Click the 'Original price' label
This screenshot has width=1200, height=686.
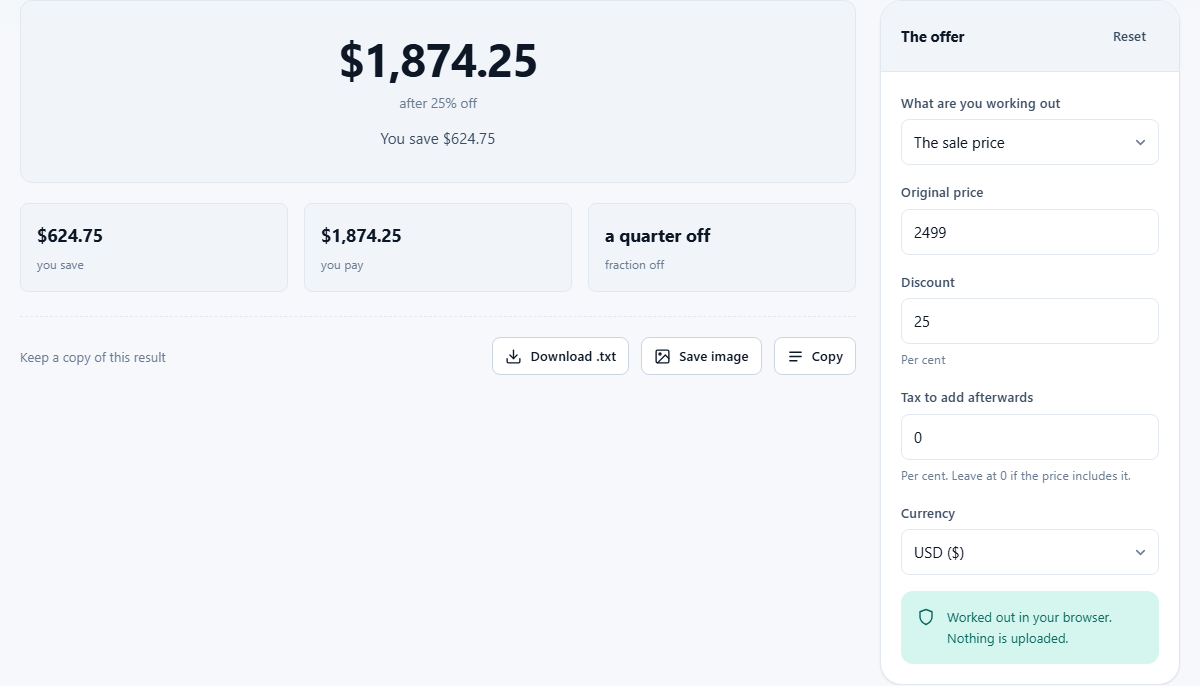point(942,193)
